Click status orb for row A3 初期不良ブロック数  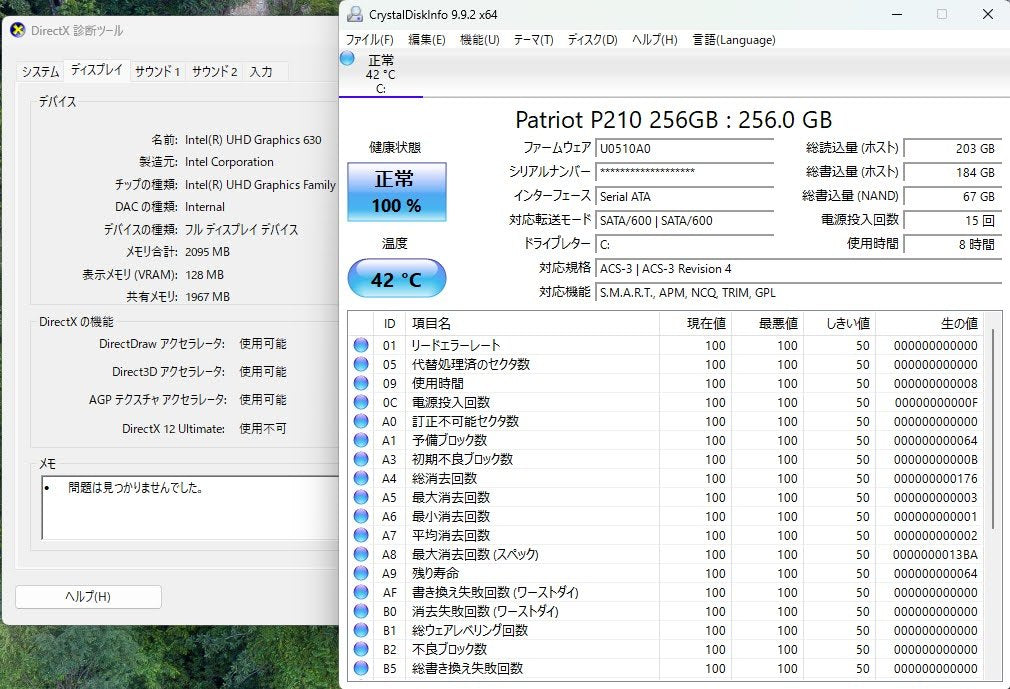click(x=361, y=459)
